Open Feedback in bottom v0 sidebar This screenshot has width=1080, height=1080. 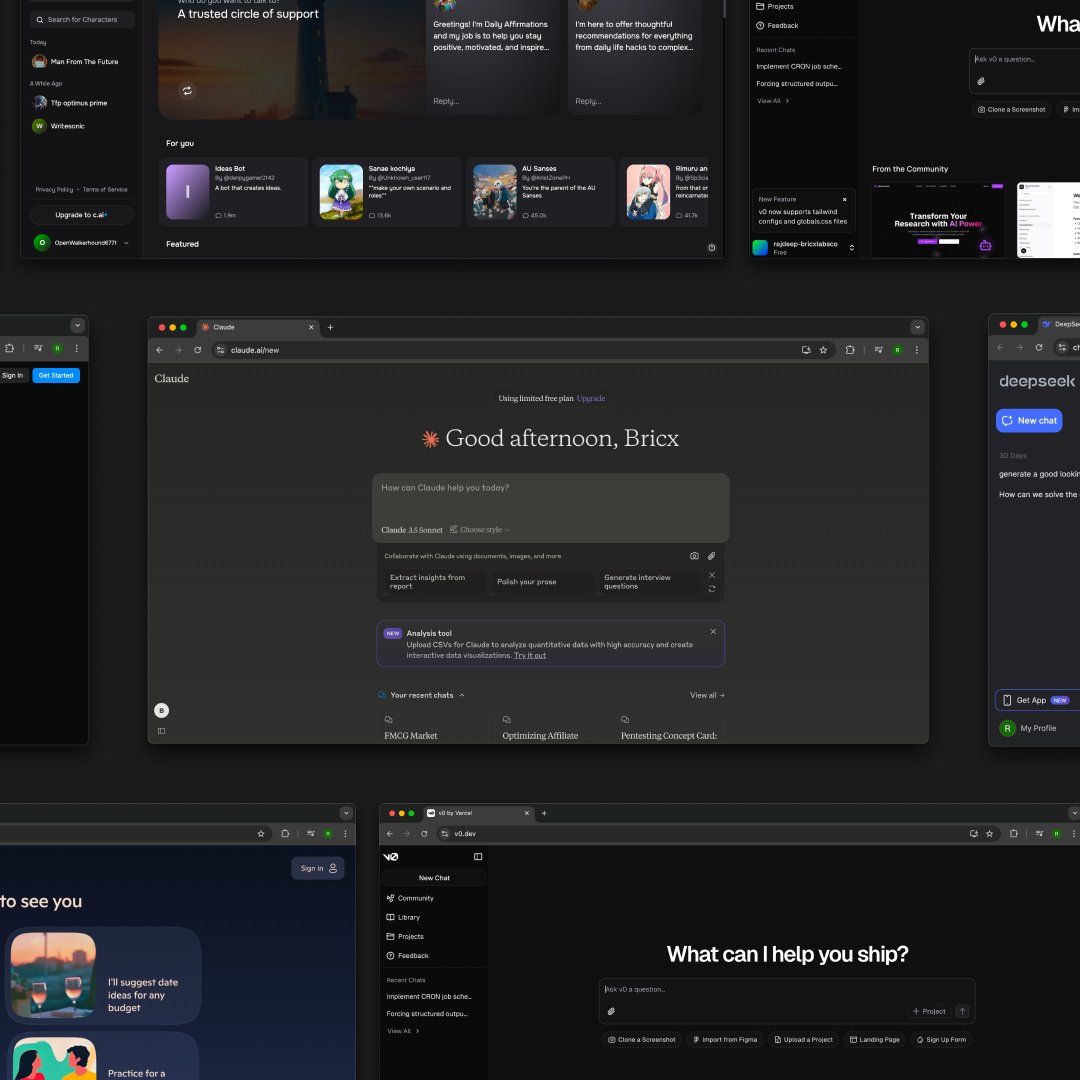(408, 956)
